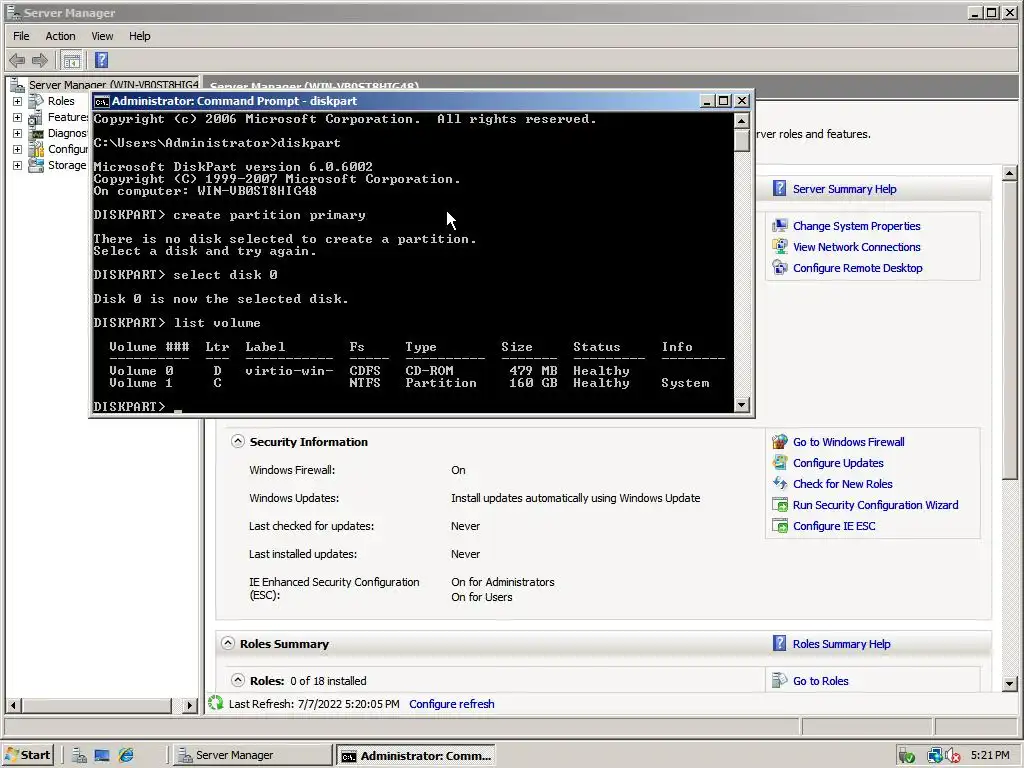
Task: Click the Show Desktop quick launch icon
Action: (102, 756)
